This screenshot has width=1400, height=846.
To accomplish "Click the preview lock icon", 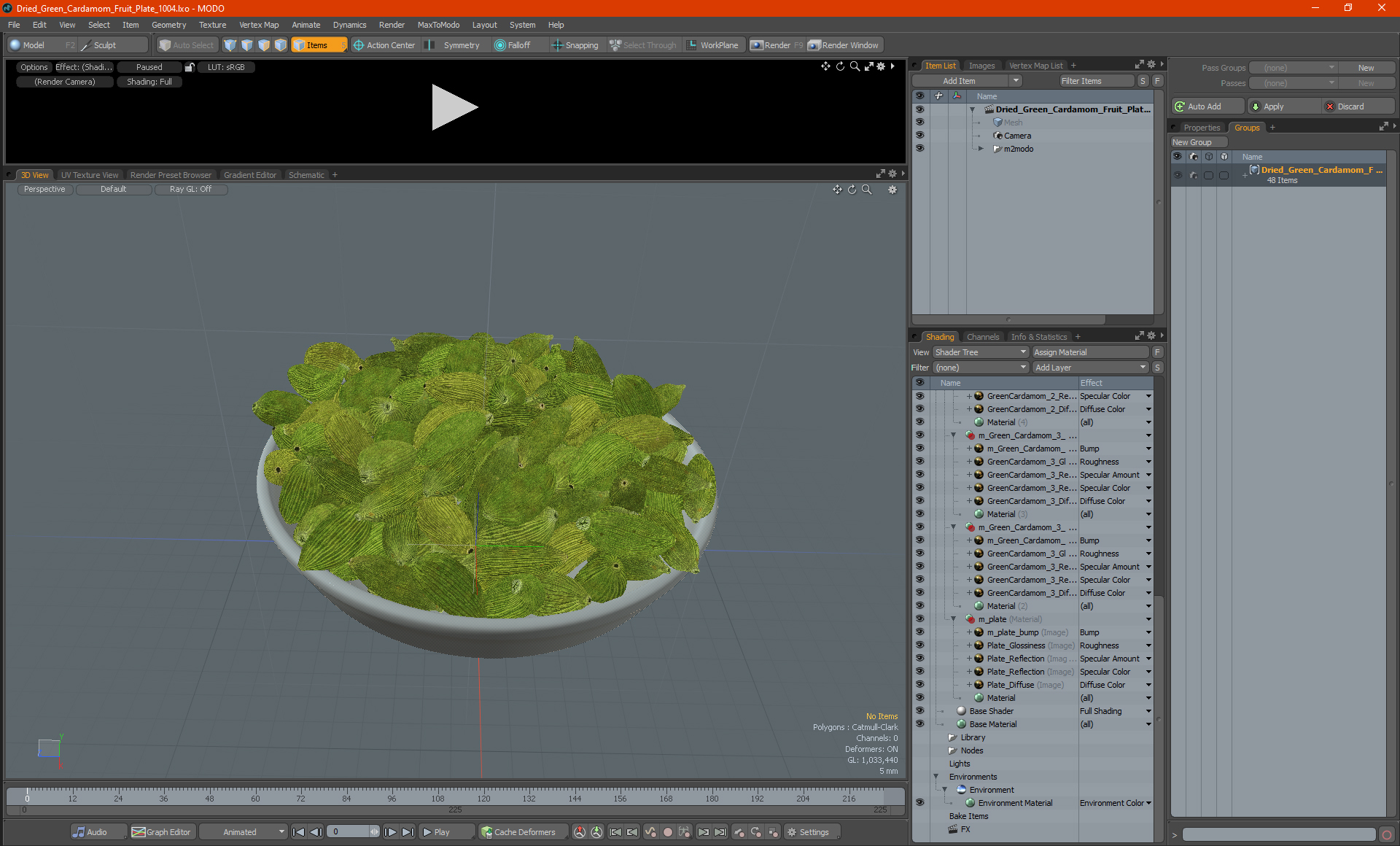I will coord(190,67).
